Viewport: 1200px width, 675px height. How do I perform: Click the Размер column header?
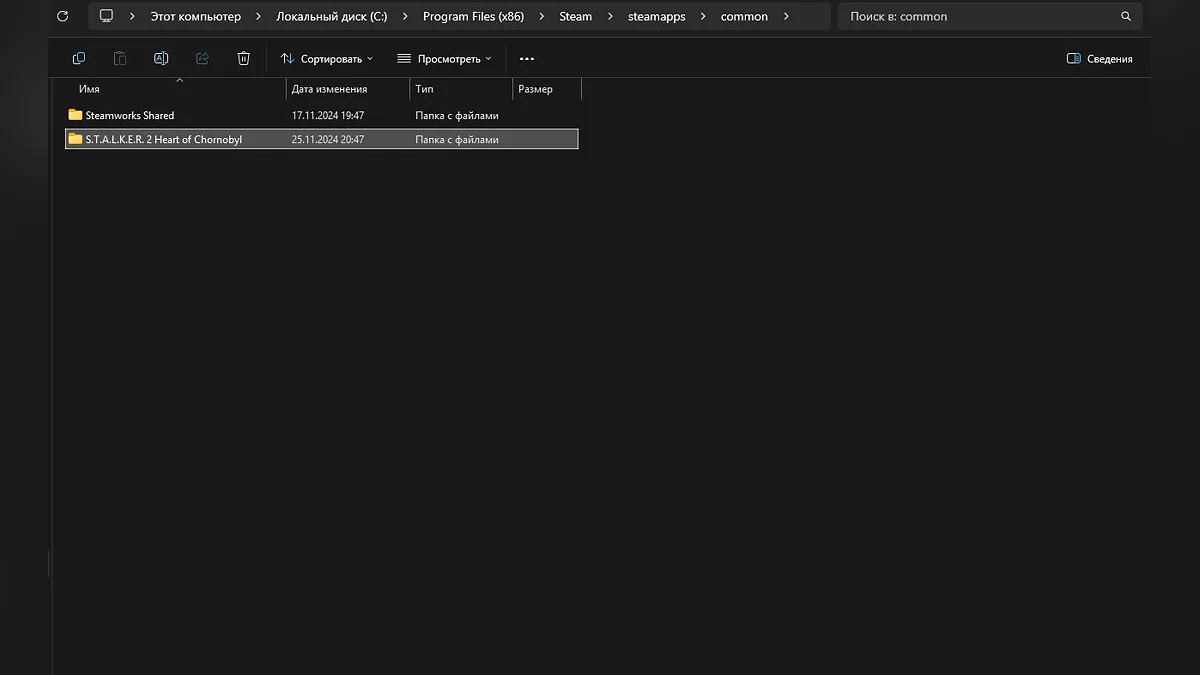click(x=536, y=89)
